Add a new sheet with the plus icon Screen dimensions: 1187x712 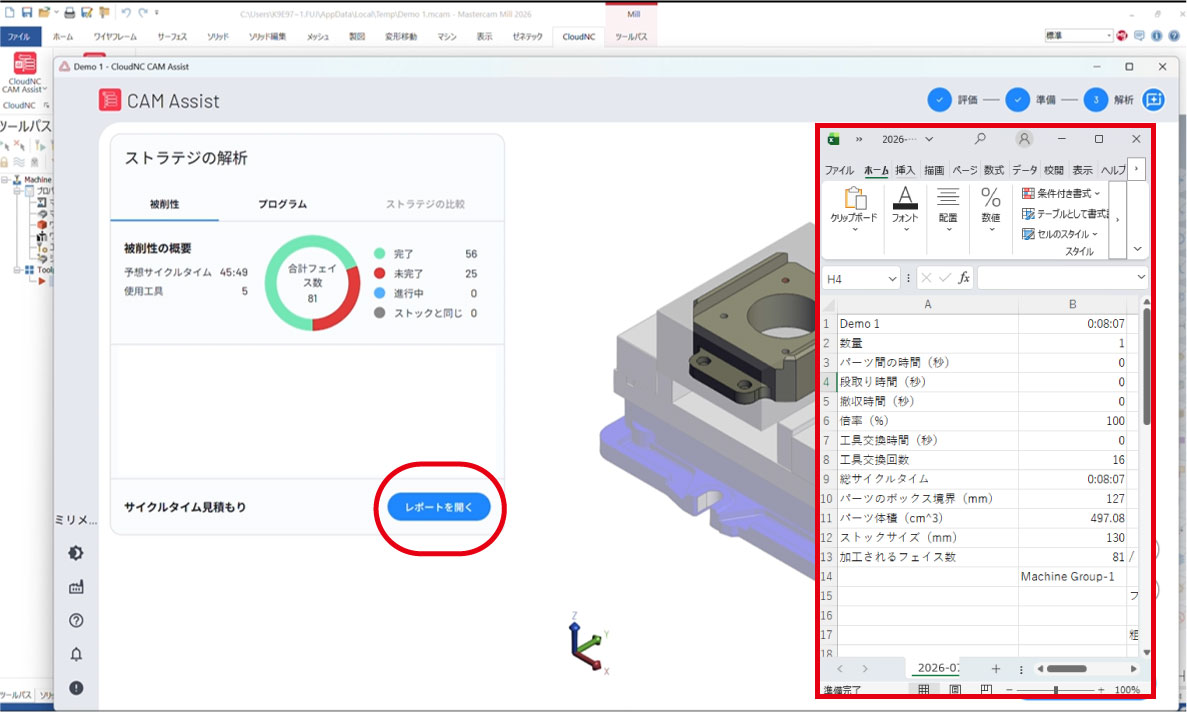pyautogui.click(x=996, y=669)
